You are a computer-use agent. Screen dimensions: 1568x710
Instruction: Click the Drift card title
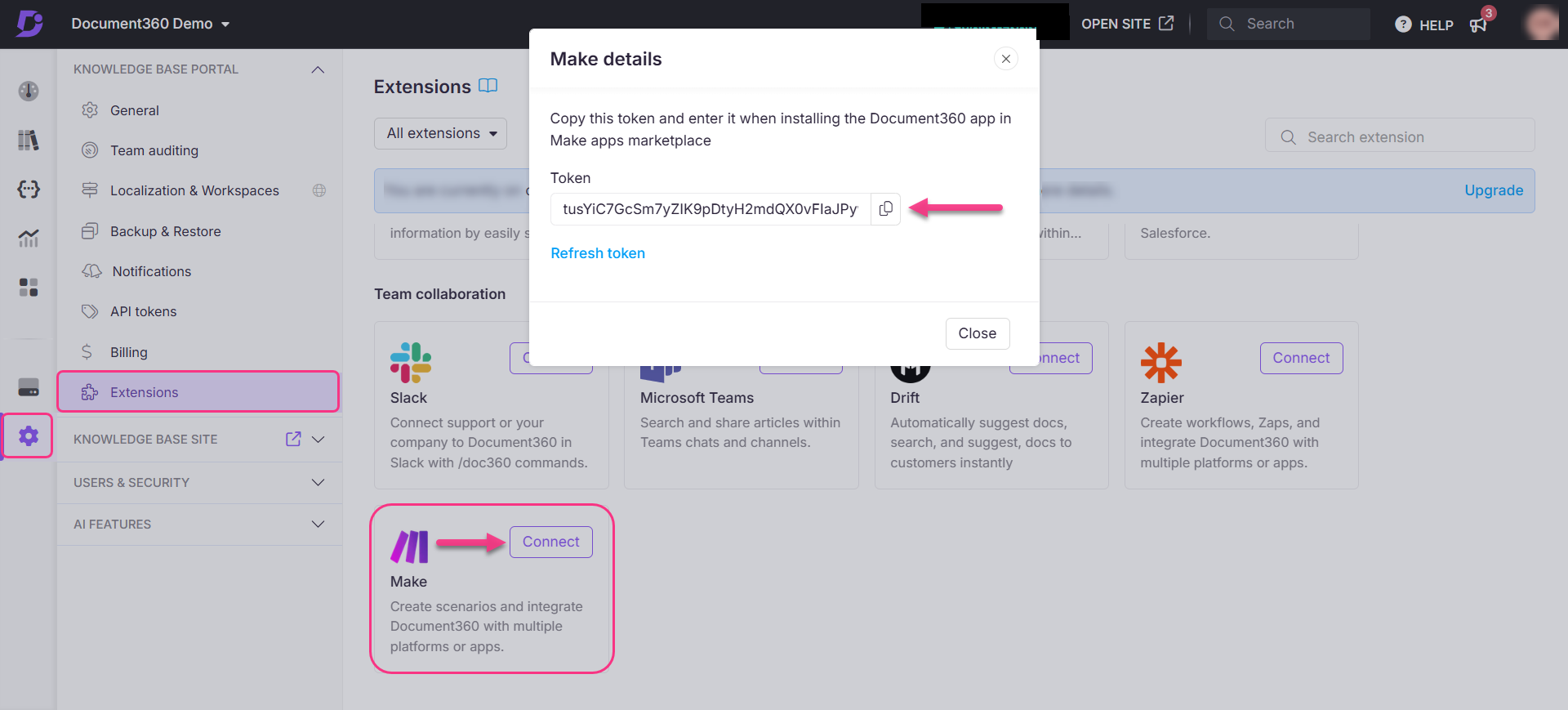tap(905, 398)
